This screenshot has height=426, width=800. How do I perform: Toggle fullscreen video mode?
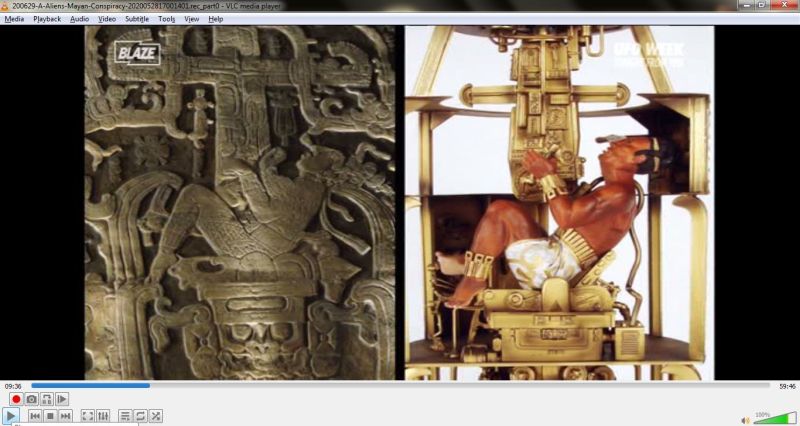click(x=87, y=416)
